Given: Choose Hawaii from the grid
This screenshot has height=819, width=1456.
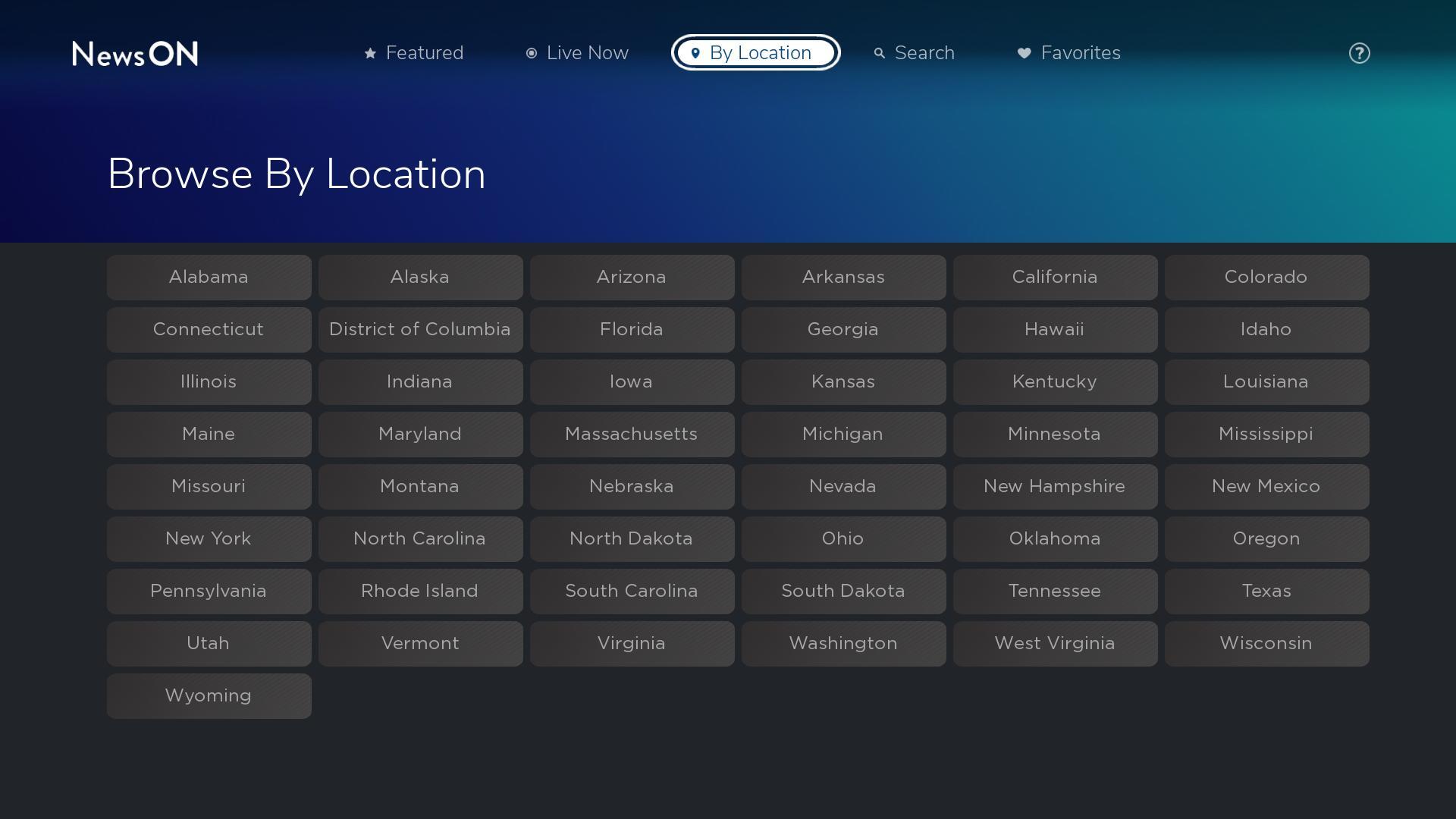Looking at the screenshot, I should tap(1055, 329).
